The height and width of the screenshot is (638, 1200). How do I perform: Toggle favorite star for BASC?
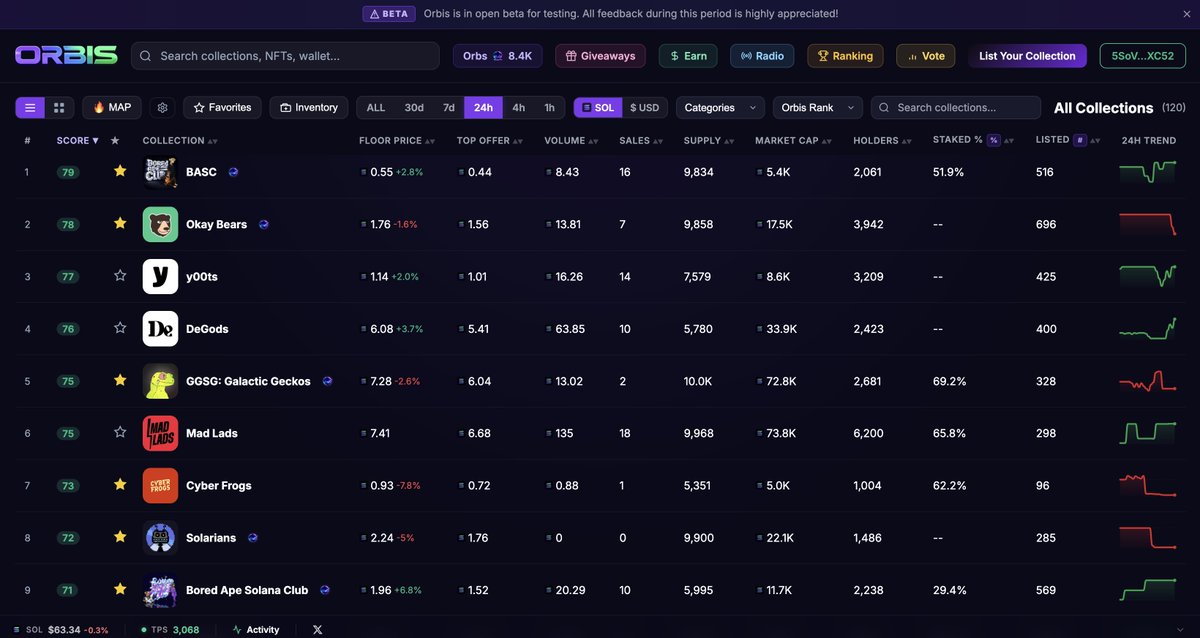coord(120,171)
